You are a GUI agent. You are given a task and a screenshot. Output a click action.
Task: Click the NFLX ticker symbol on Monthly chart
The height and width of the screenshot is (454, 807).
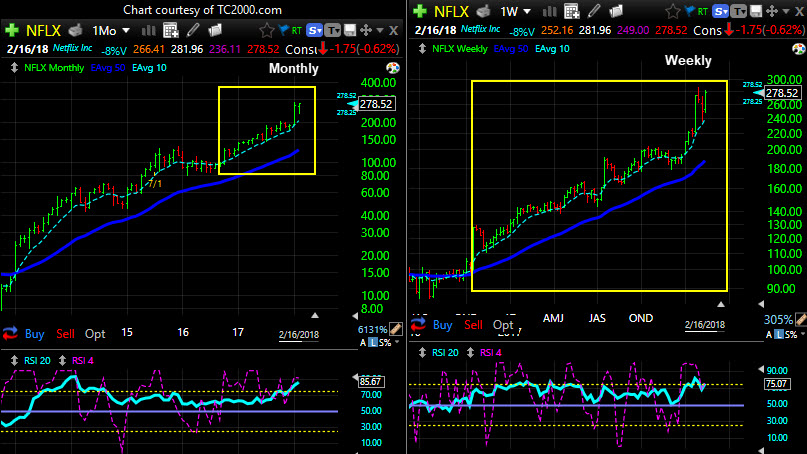click(x=43, y=31)
